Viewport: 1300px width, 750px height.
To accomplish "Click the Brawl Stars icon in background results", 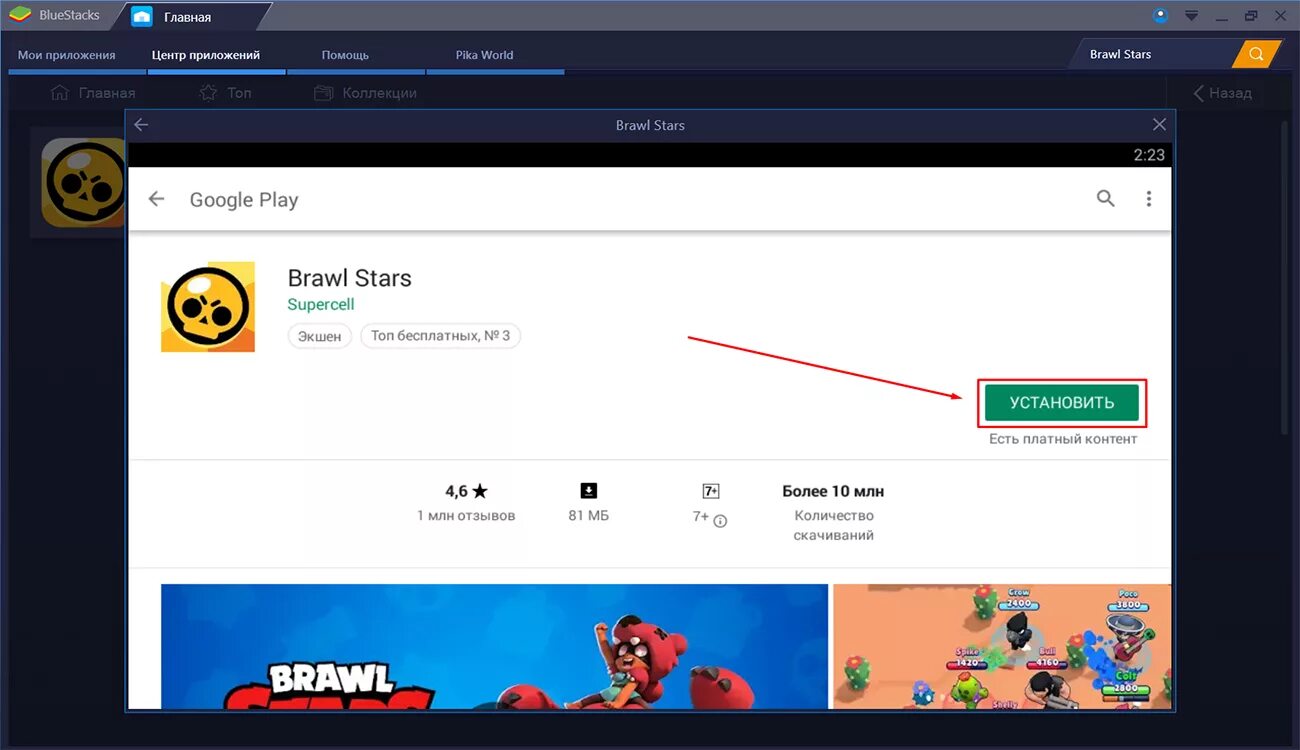I will pos(83,182).
